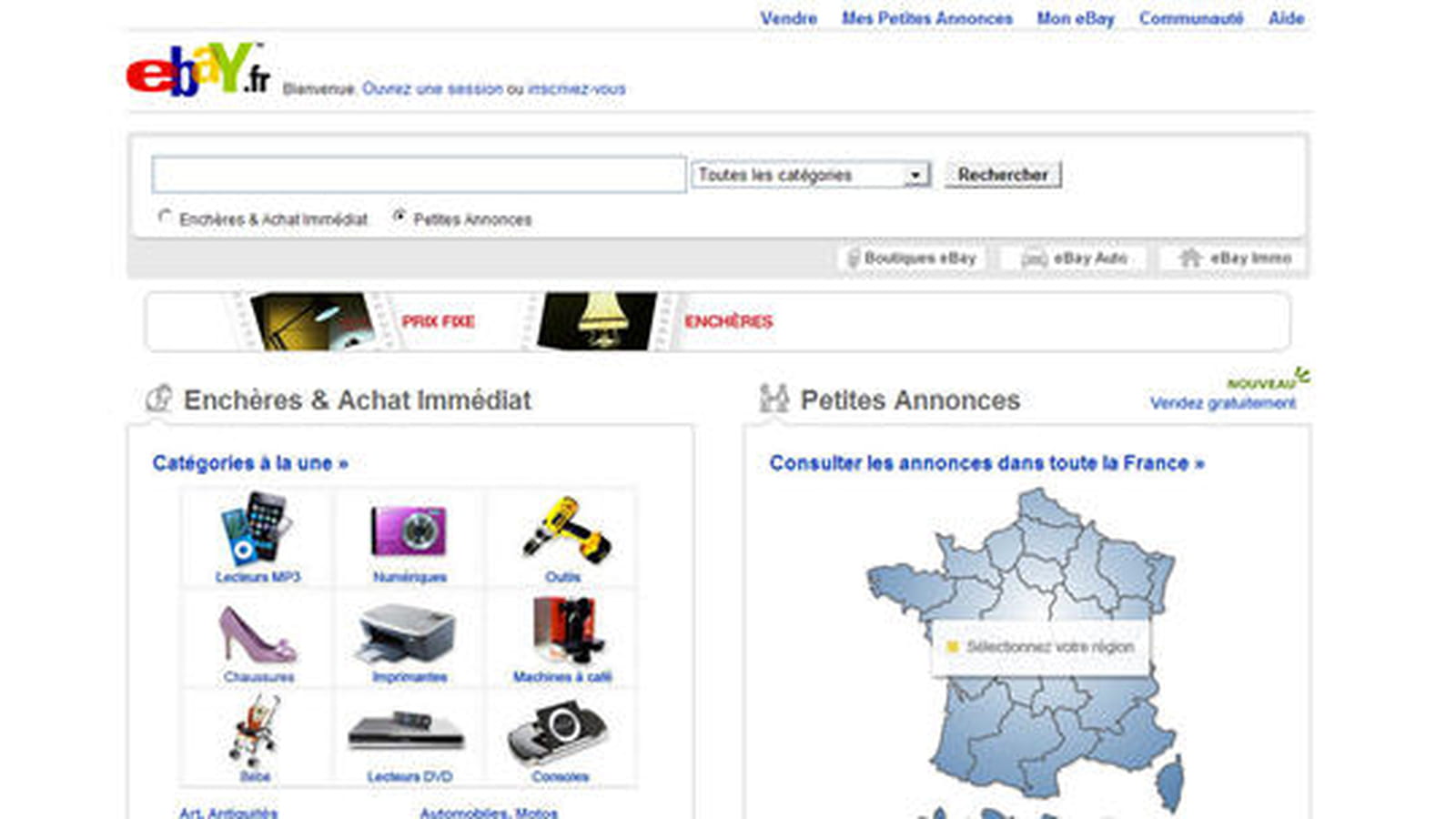The height and width of the screenshot is (819, 1456).
Task: Click the Vendez gratuitement link
Action: [x=1222, y=403]
